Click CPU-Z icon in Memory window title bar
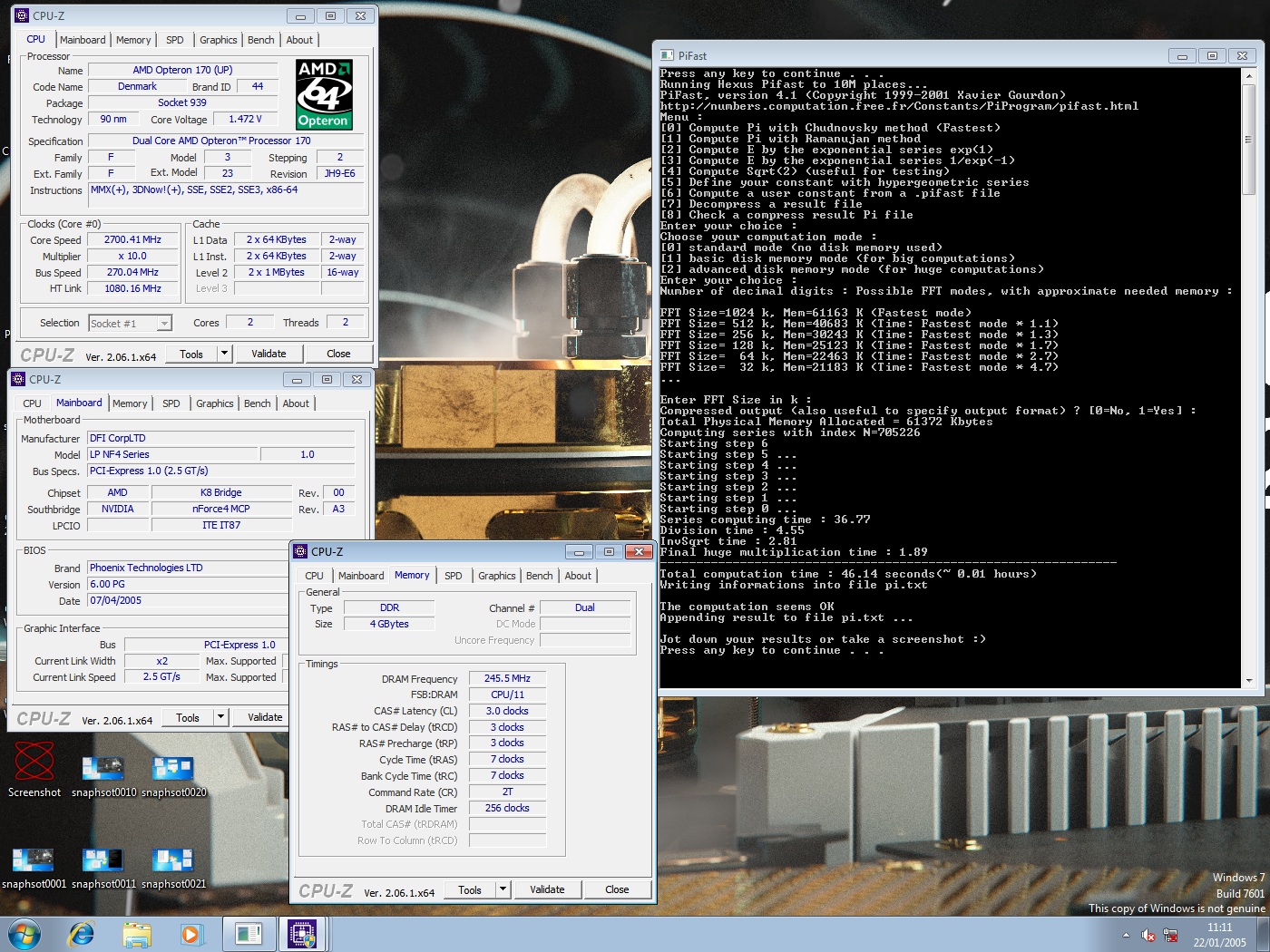1270x952 pixels. tap(300, 551)
